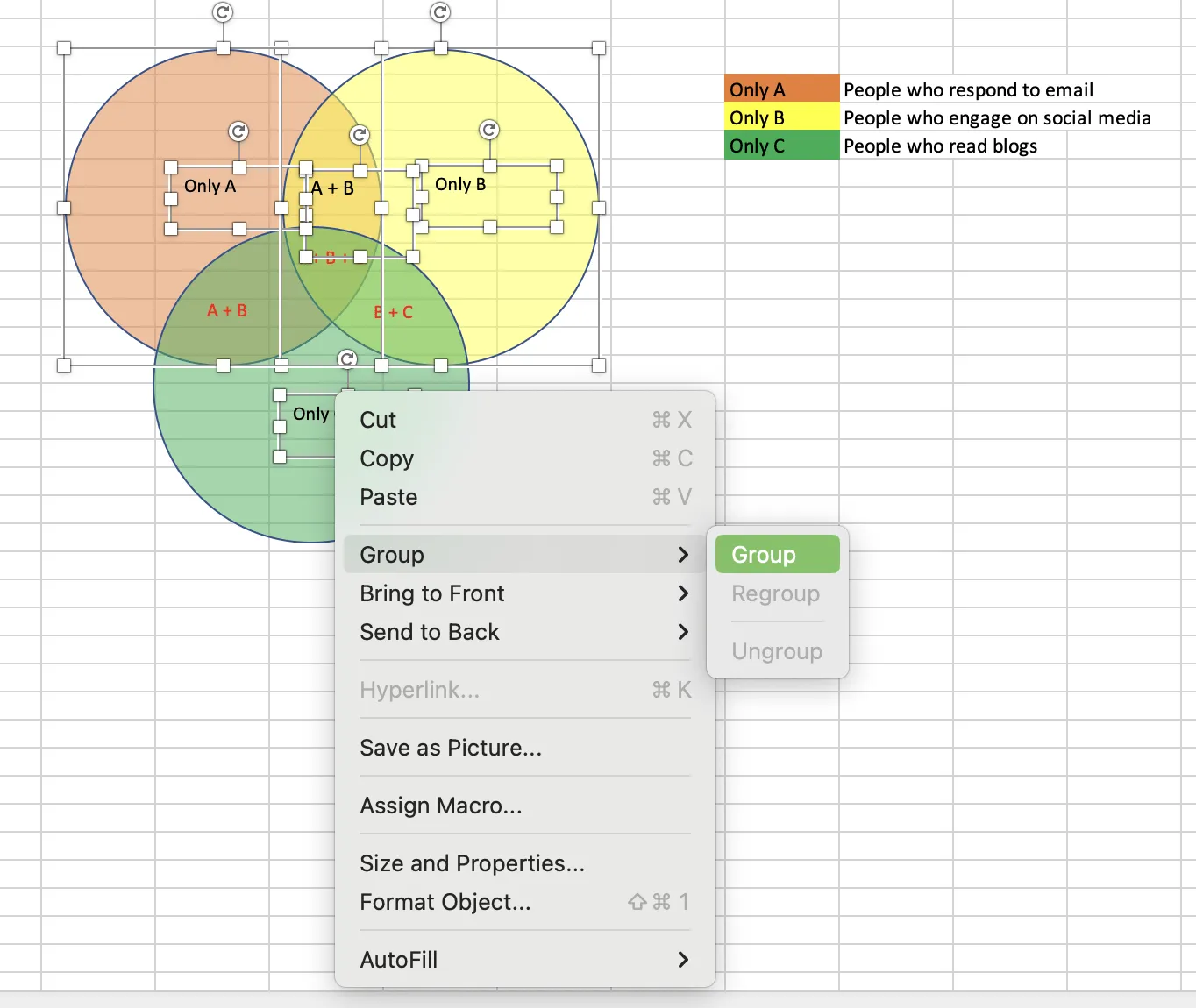Click rotation handle above Only B textbox
Image resolution: width=1196 pixels, height=1008 pixels.
(x=489, y=130)
